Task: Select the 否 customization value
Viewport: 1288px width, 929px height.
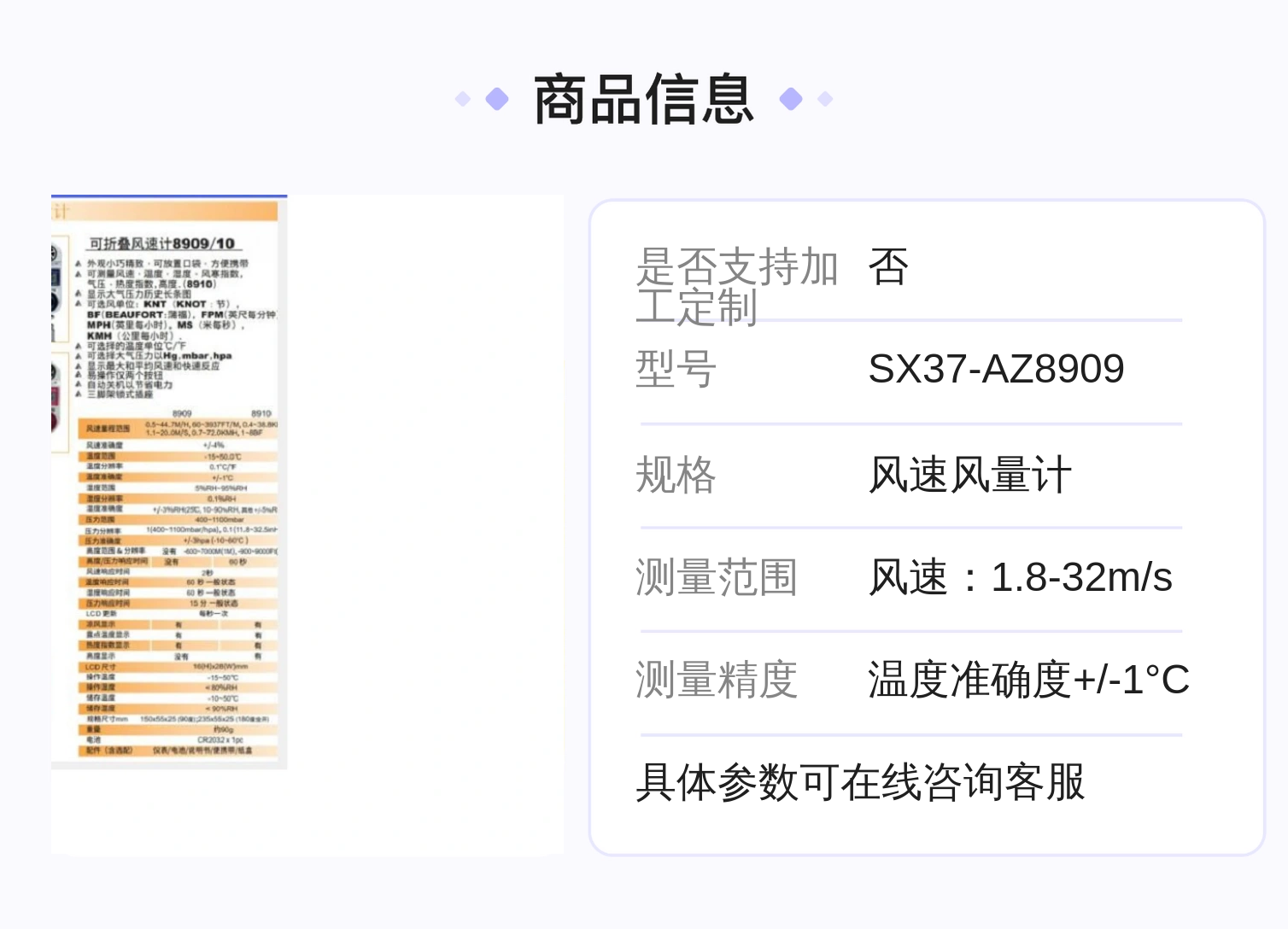Action: point(888,266)
